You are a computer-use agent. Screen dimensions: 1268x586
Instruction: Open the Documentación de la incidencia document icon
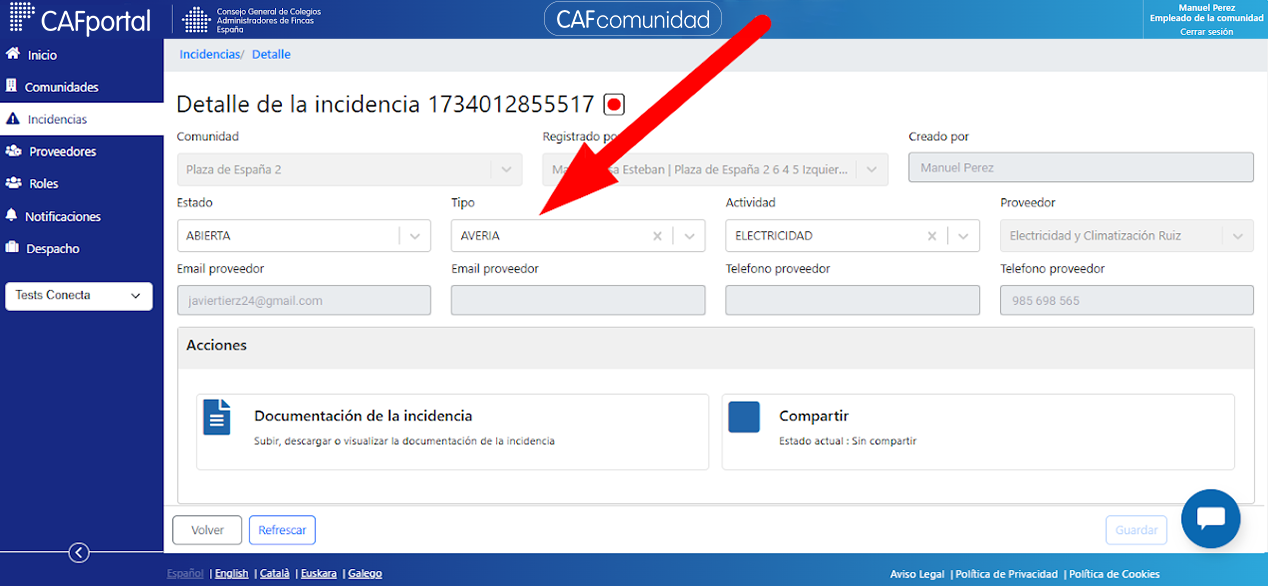pyautogui.click(x=217, y=417)
